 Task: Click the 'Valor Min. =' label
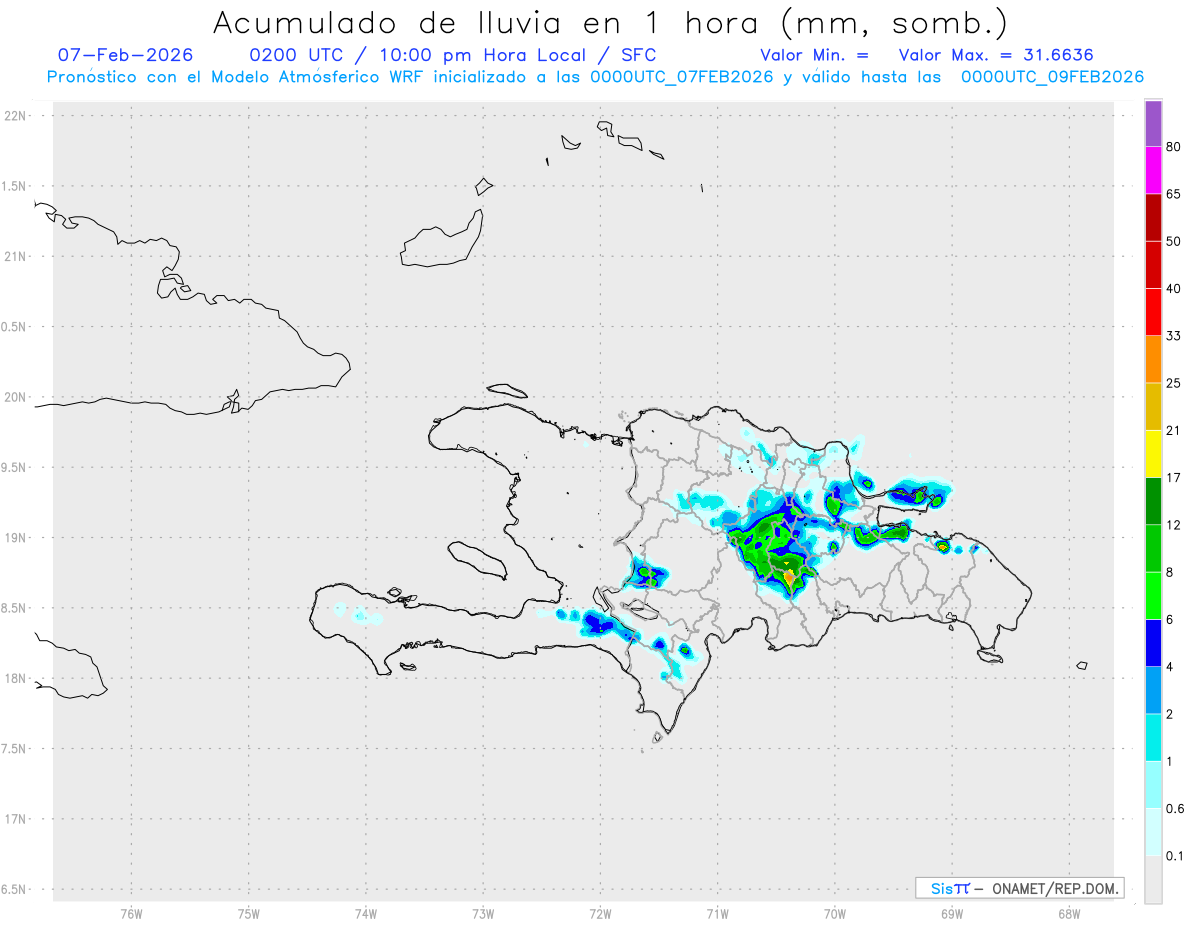814,55
